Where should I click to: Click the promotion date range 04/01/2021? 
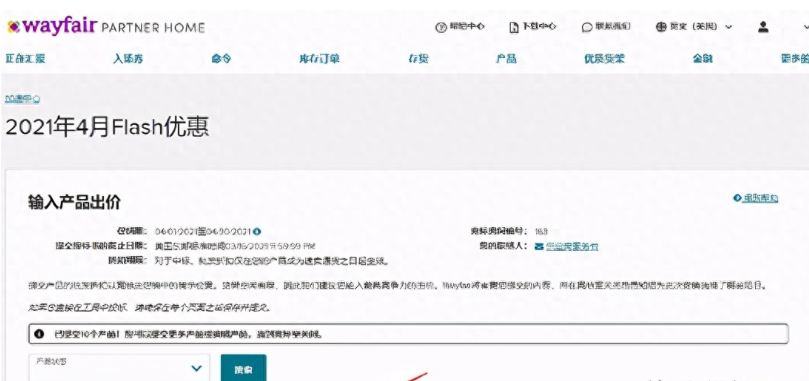203,231
